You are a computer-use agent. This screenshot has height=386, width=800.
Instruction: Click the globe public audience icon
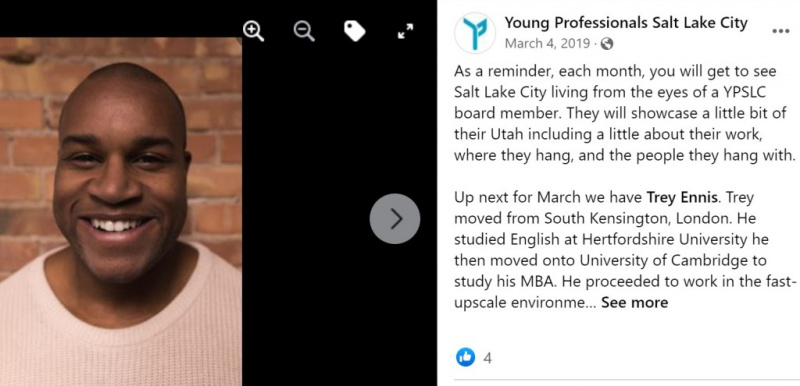tap(607, 44)
